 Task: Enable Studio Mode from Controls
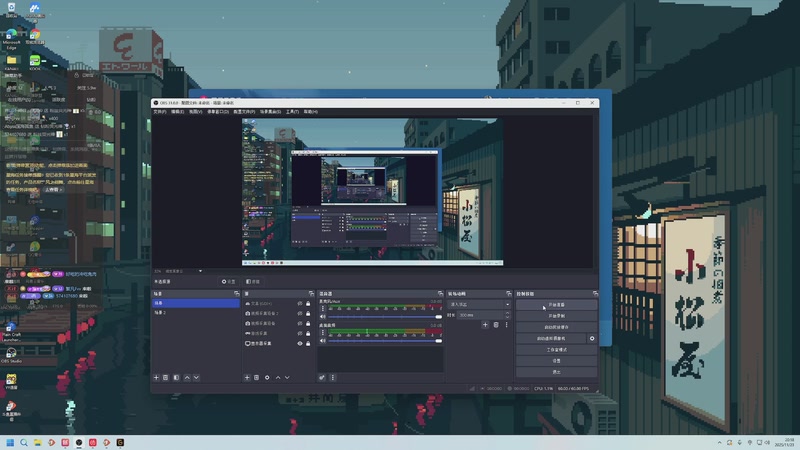click(556, 349)
